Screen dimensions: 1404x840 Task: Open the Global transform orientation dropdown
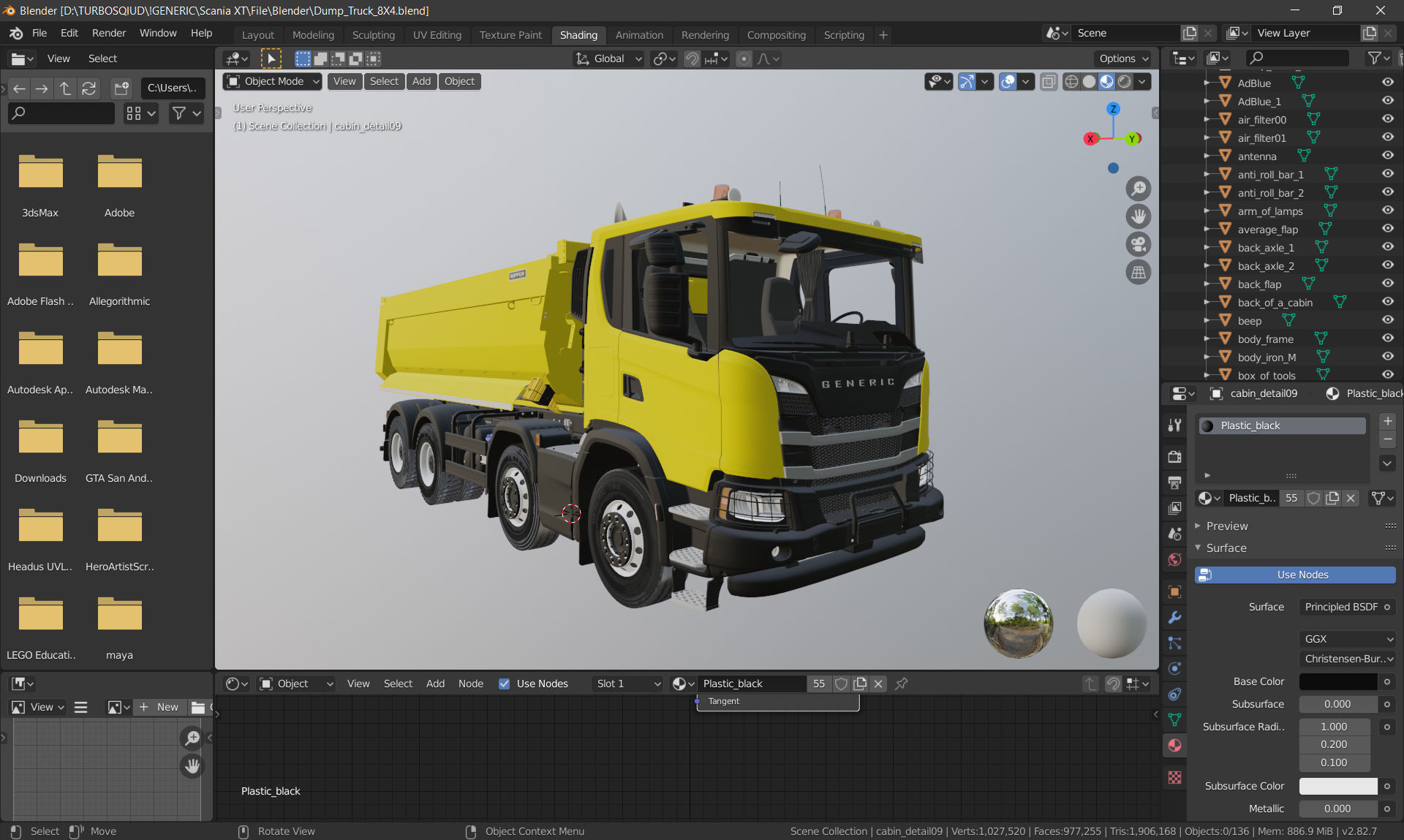pos(609,58)
